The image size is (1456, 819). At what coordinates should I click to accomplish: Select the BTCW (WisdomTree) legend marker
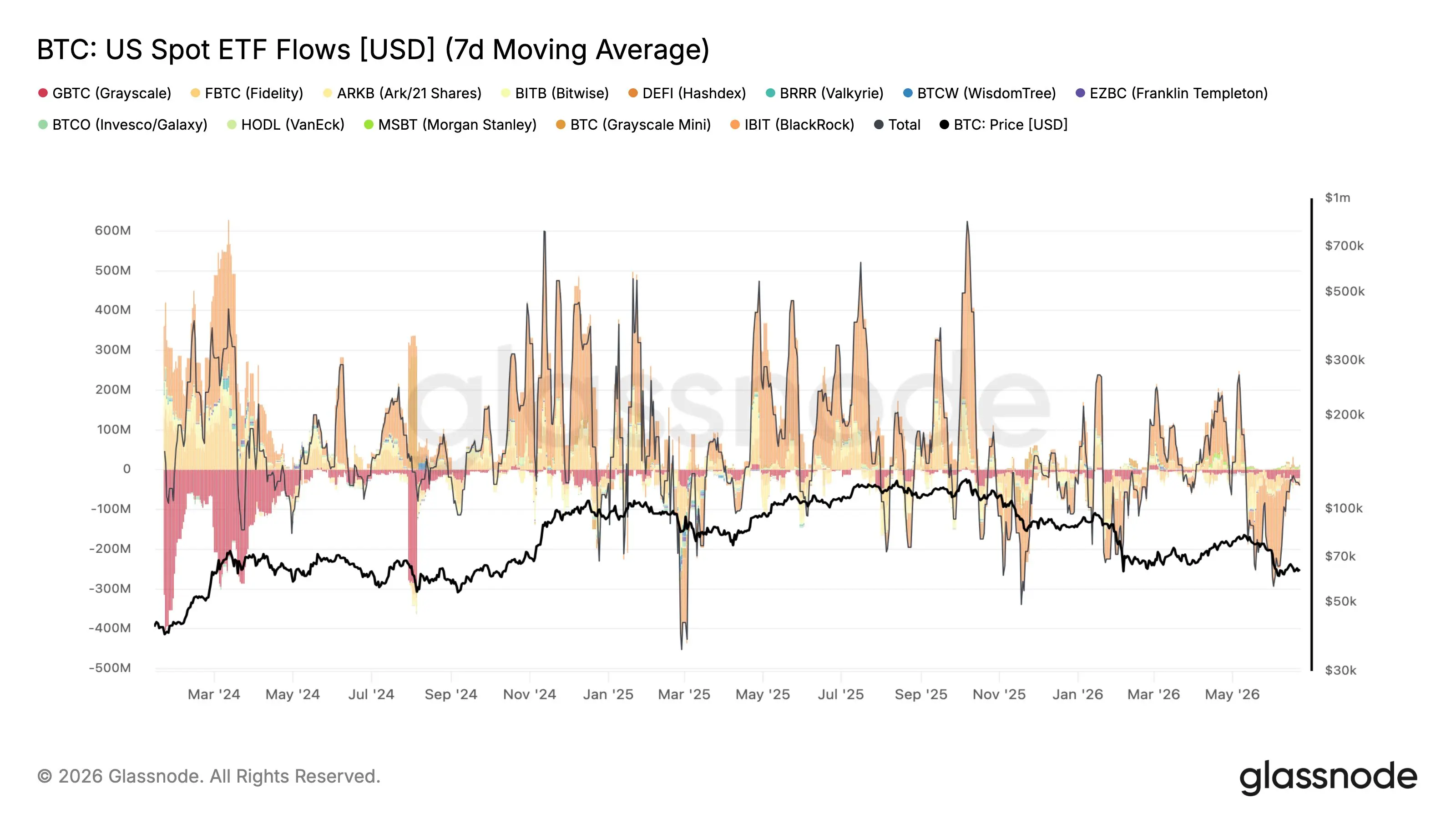click(908, 93)
